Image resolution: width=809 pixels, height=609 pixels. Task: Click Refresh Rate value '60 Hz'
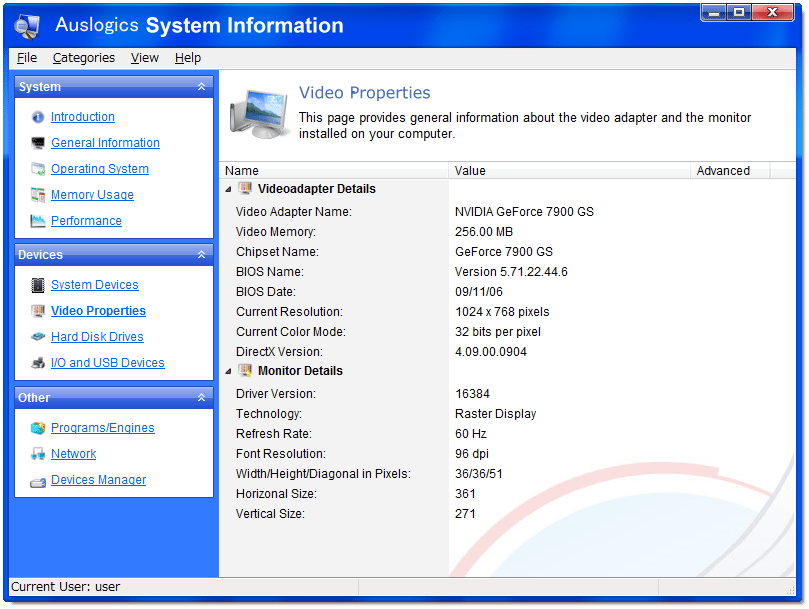pos(471,434)
